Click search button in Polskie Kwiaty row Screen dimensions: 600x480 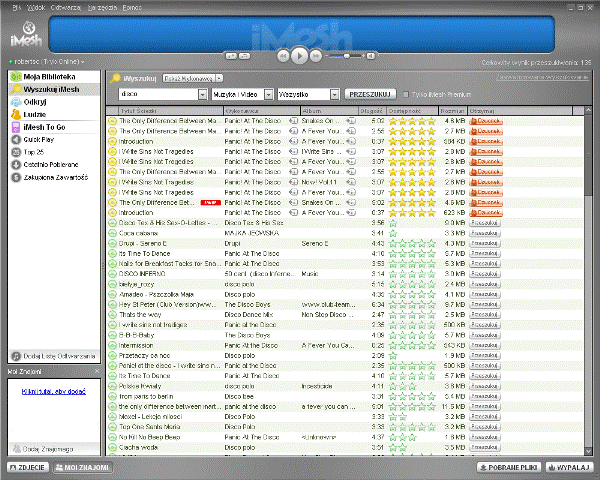pyautogui.click(x=485, y=386)
